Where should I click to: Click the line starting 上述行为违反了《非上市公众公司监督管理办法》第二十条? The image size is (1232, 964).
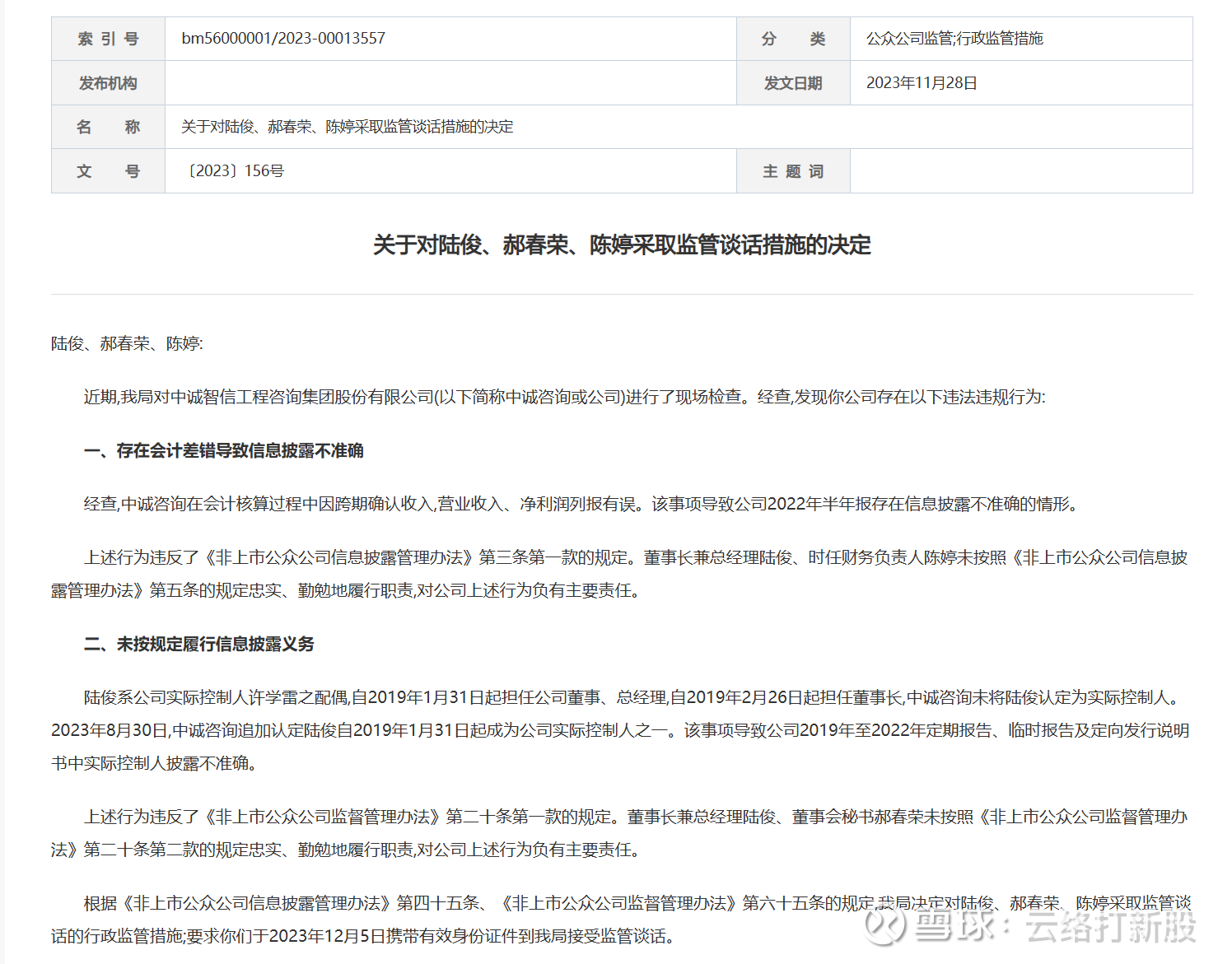pos(636,817)
